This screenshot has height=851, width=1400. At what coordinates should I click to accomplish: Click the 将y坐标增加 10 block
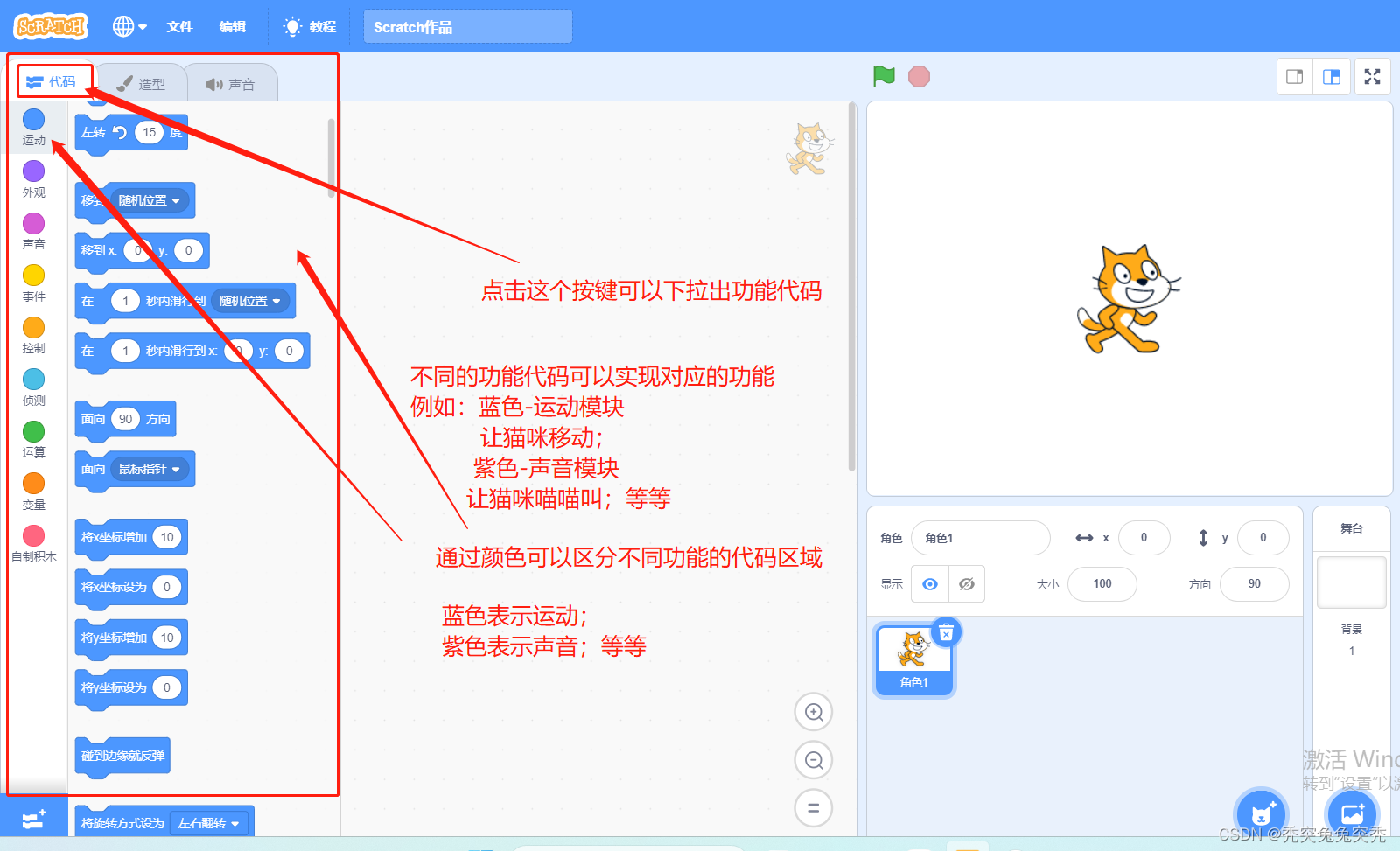click(x=131, y=638)
